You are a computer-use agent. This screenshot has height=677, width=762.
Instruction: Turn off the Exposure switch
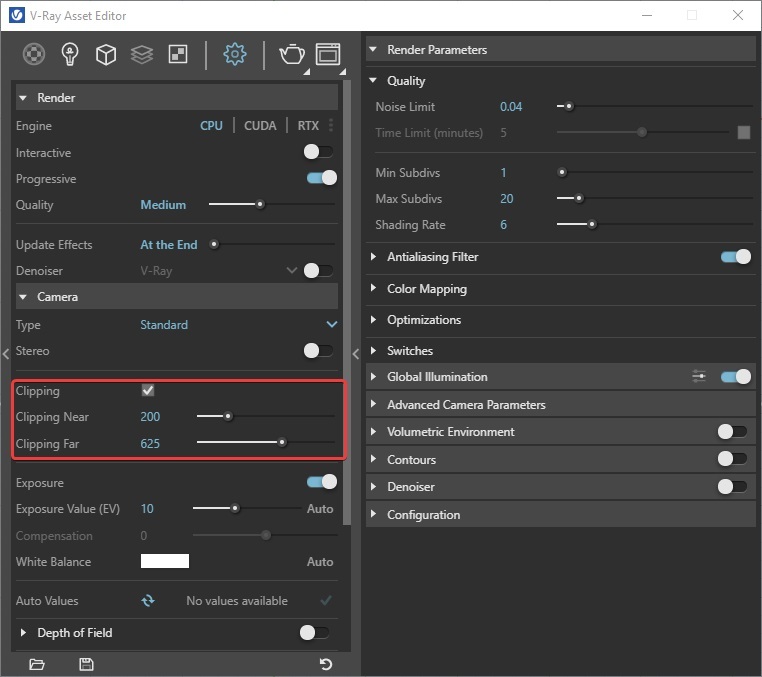(x=322, y=482)
